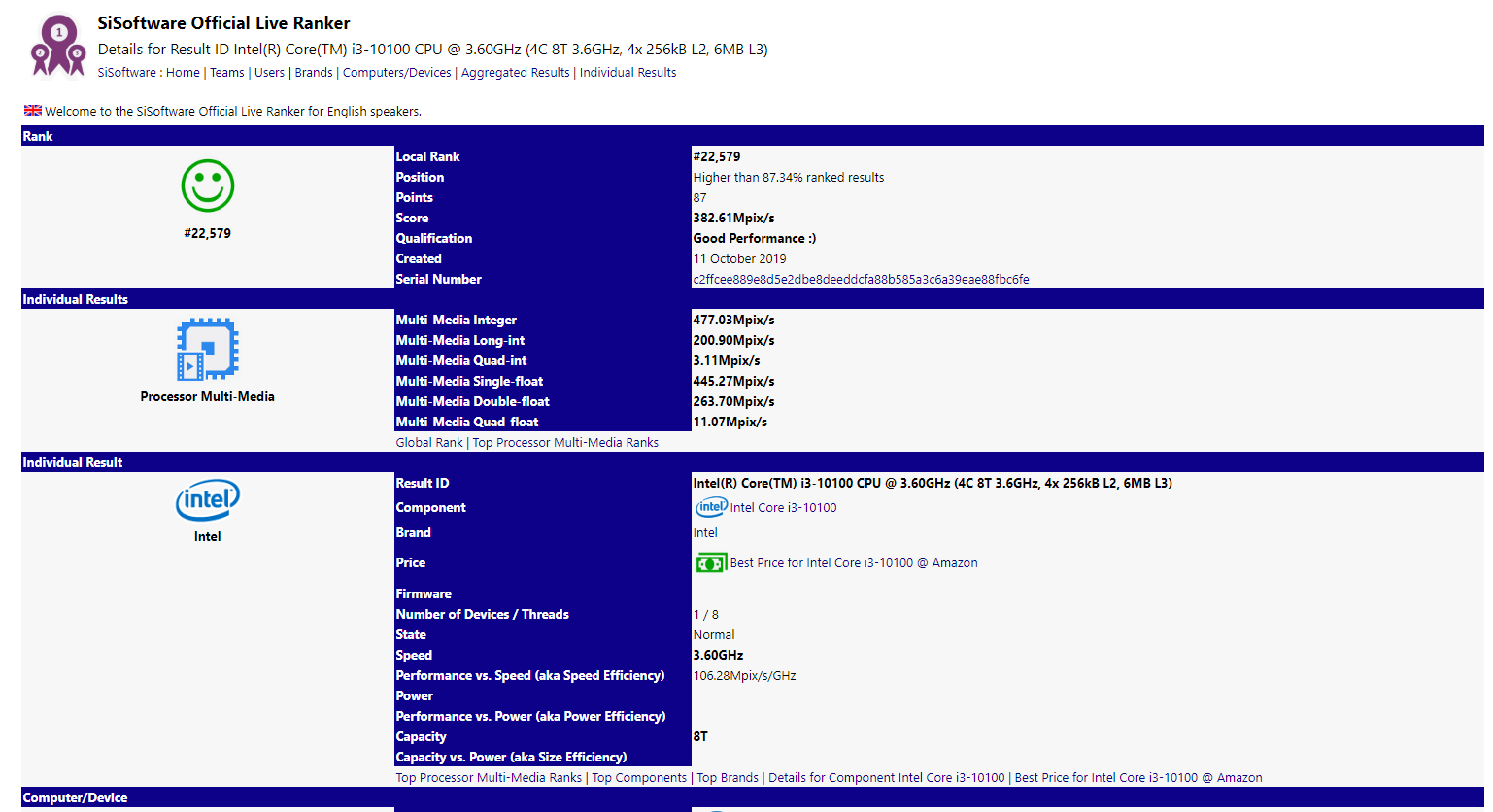1493x812 pixels.
Task: Click the Intel Core i3-10100 component link
Action: 783,508
